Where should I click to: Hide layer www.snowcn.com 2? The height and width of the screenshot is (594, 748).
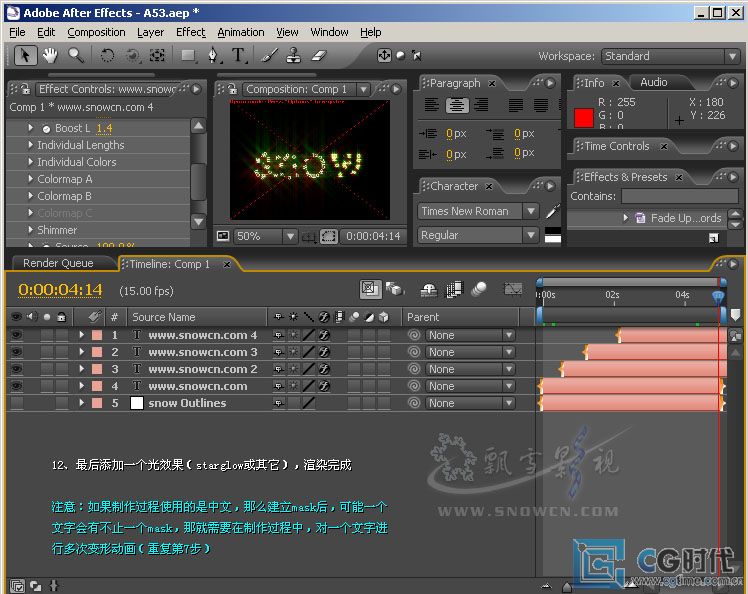point(16,369)
